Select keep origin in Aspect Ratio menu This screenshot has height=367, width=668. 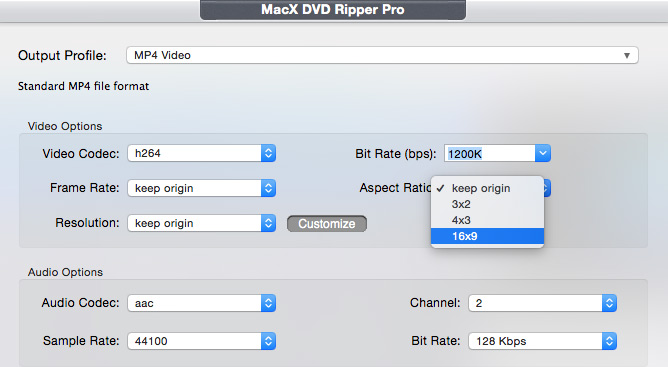[487, 188]
